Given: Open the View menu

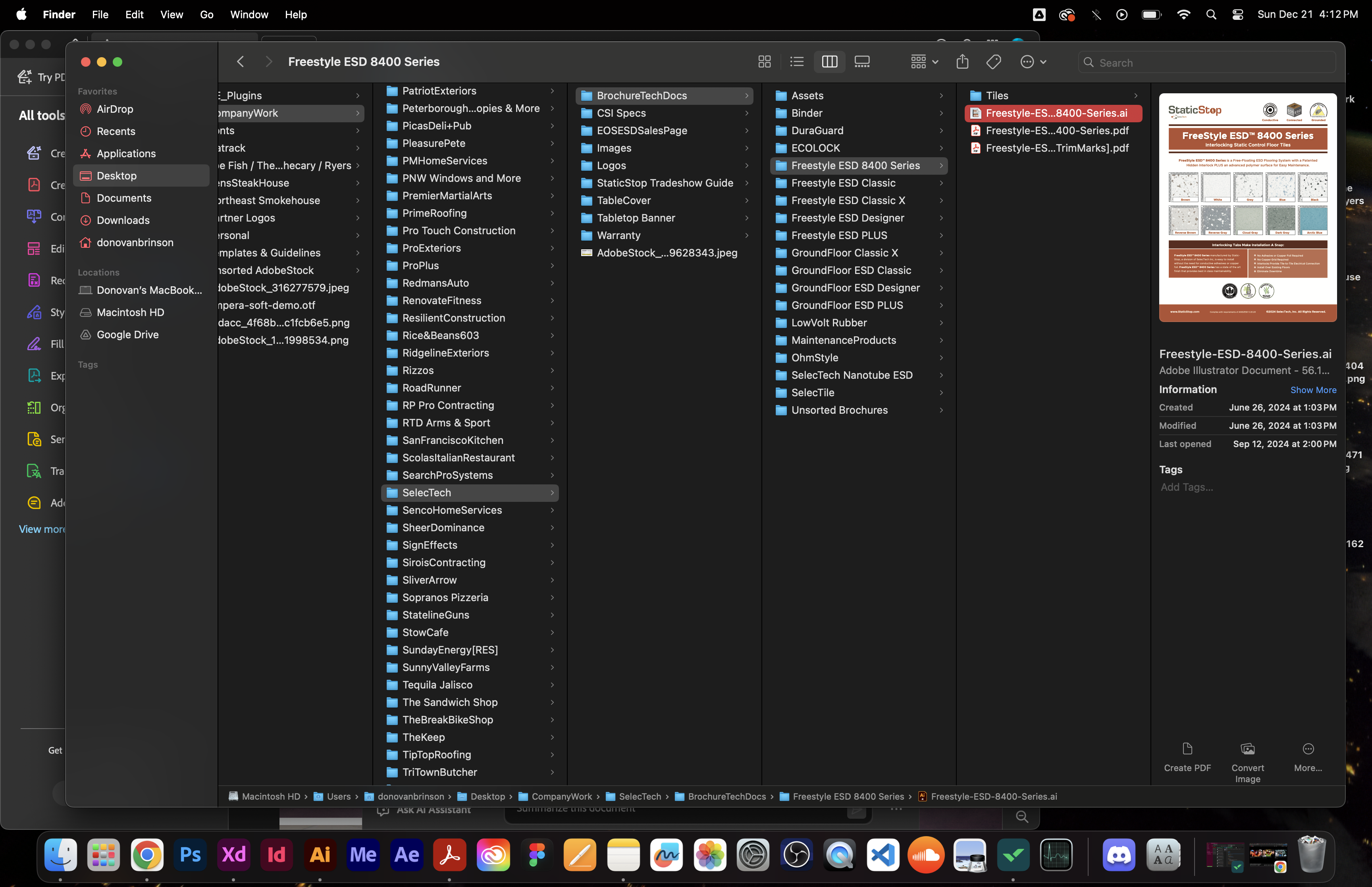Looking at the screenshot, I should [x=171, y=14].
